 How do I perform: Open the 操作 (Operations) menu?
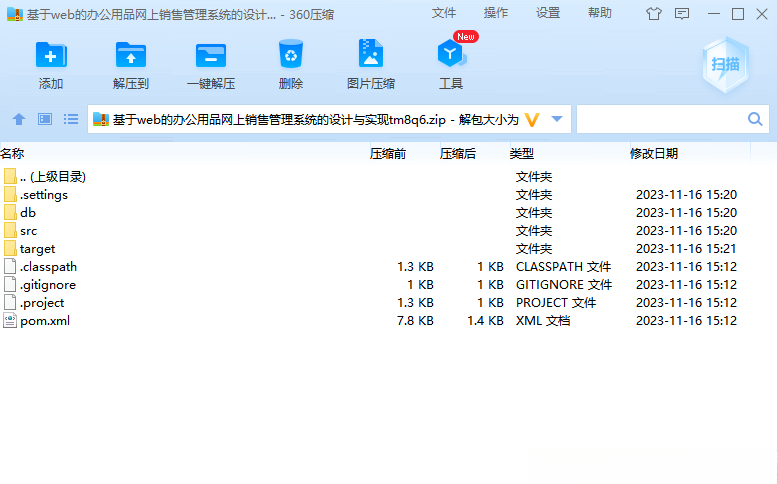[x=496, y=13]
